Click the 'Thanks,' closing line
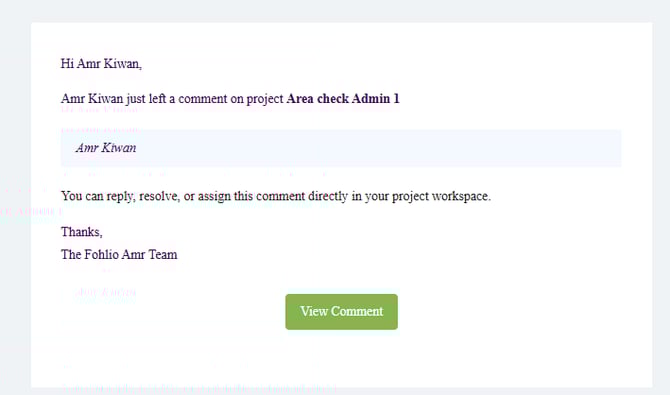 click(82, 232)
